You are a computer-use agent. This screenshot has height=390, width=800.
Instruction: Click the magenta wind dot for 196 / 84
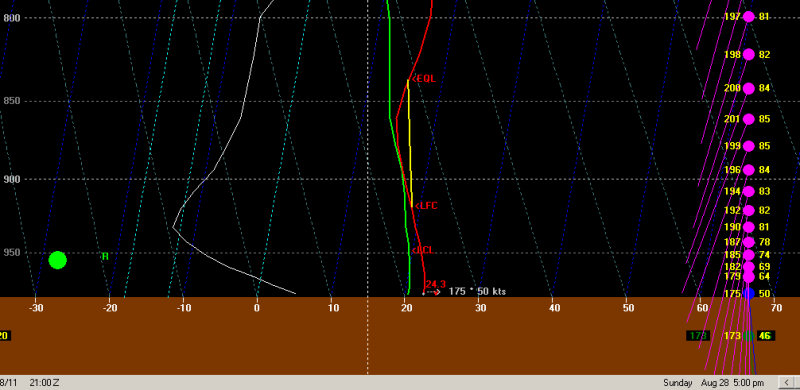pyautogui.click(x=748, y=169)
